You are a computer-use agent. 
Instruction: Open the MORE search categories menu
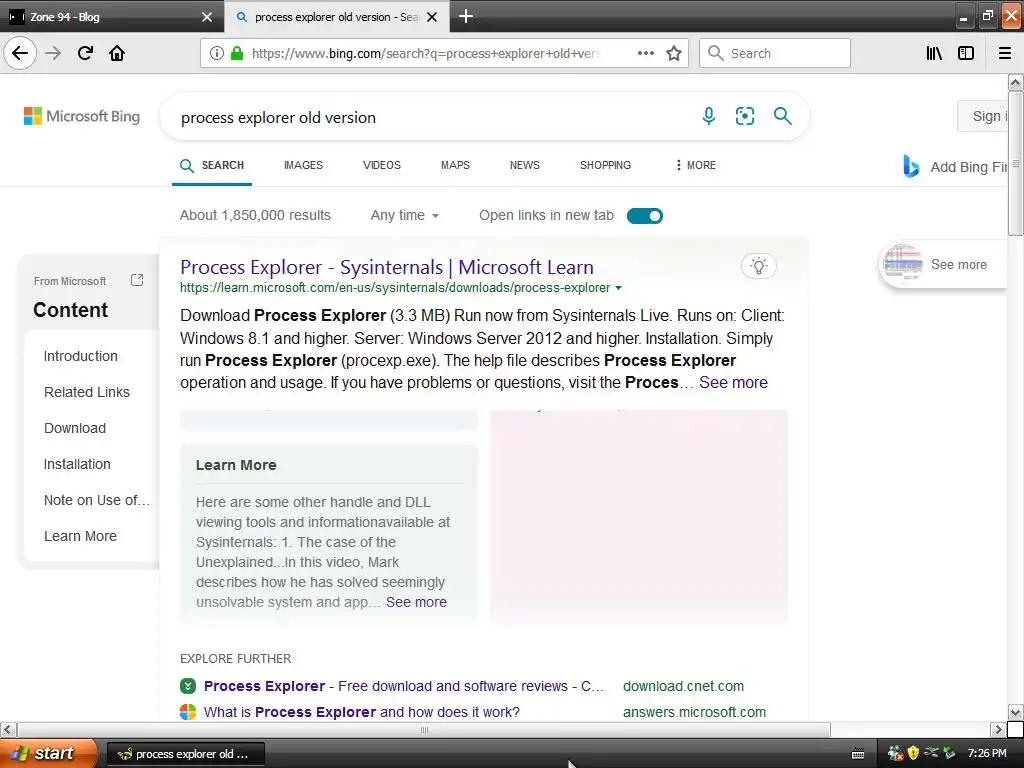(696, 165)
